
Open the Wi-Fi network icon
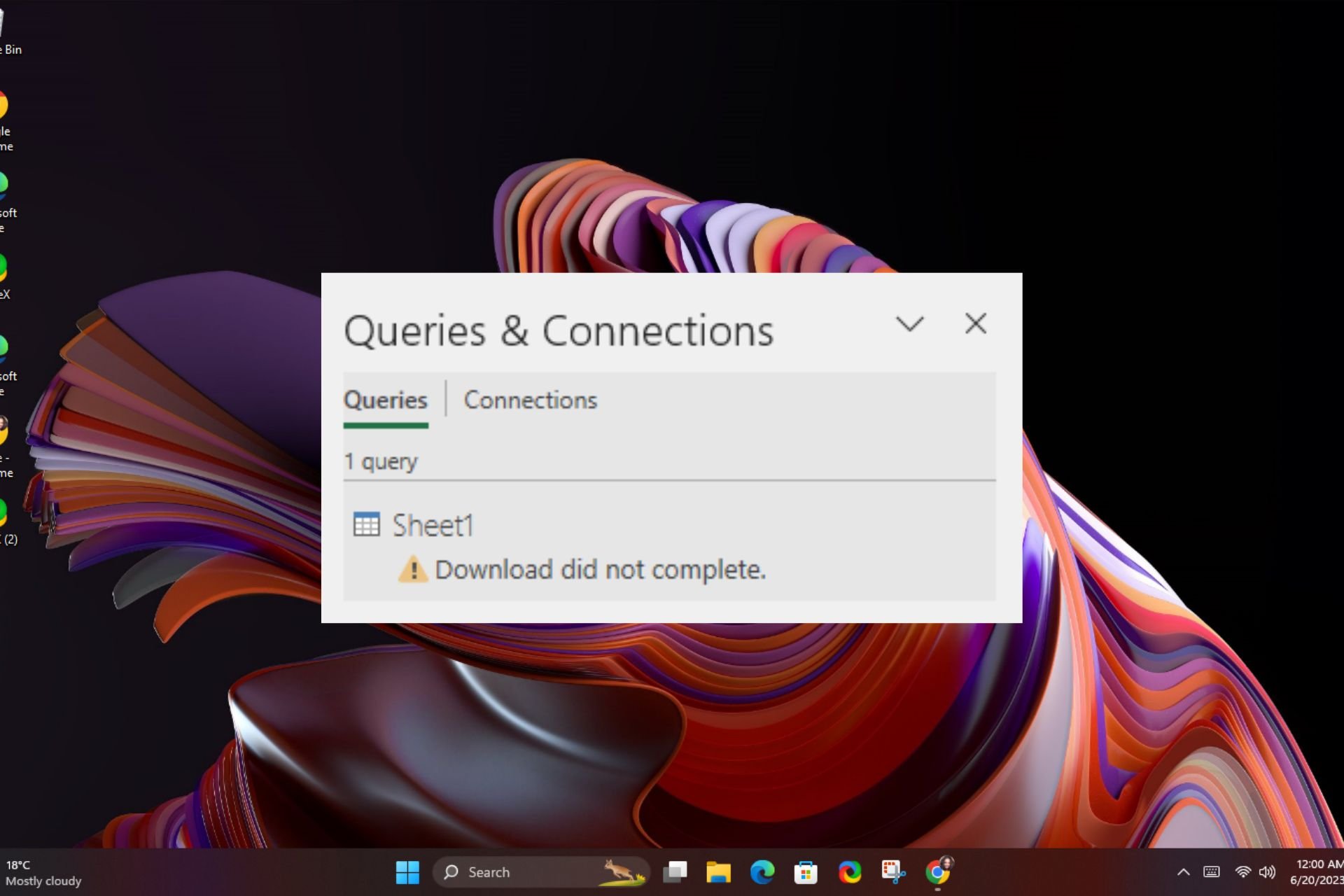[x=1243, y=872]
